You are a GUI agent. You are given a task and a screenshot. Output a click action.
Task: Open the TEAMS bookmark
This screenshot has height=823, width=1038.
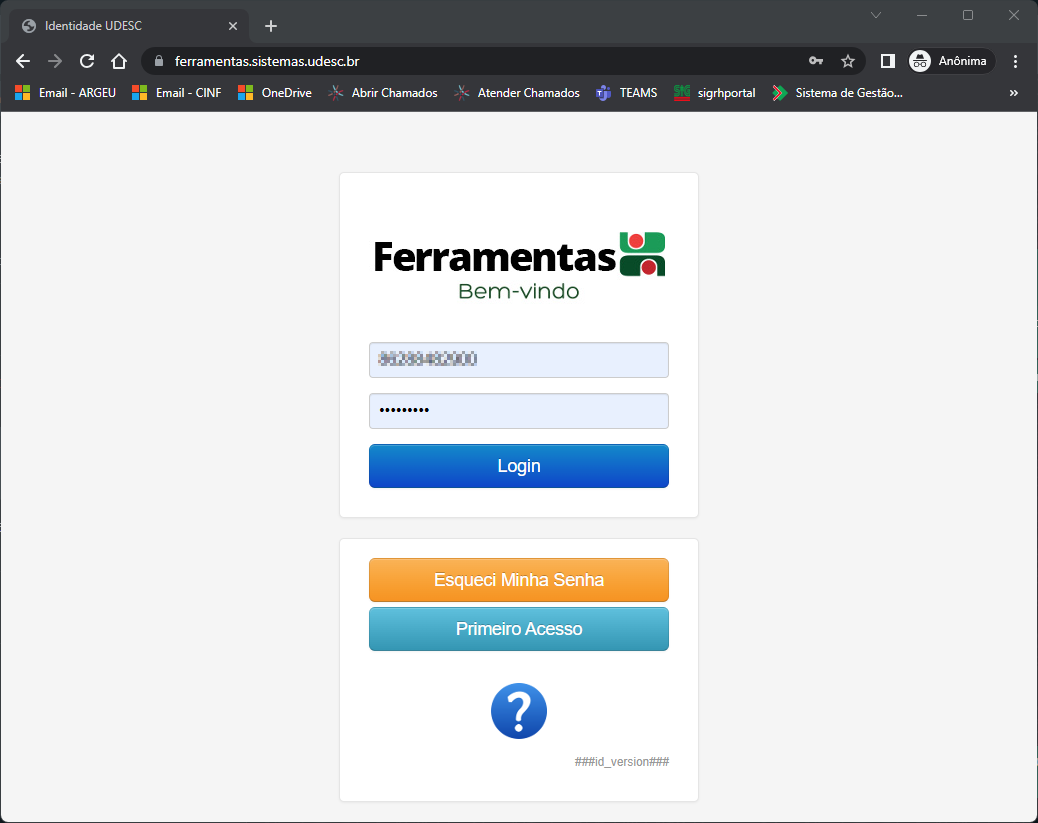tap(626, 93)
